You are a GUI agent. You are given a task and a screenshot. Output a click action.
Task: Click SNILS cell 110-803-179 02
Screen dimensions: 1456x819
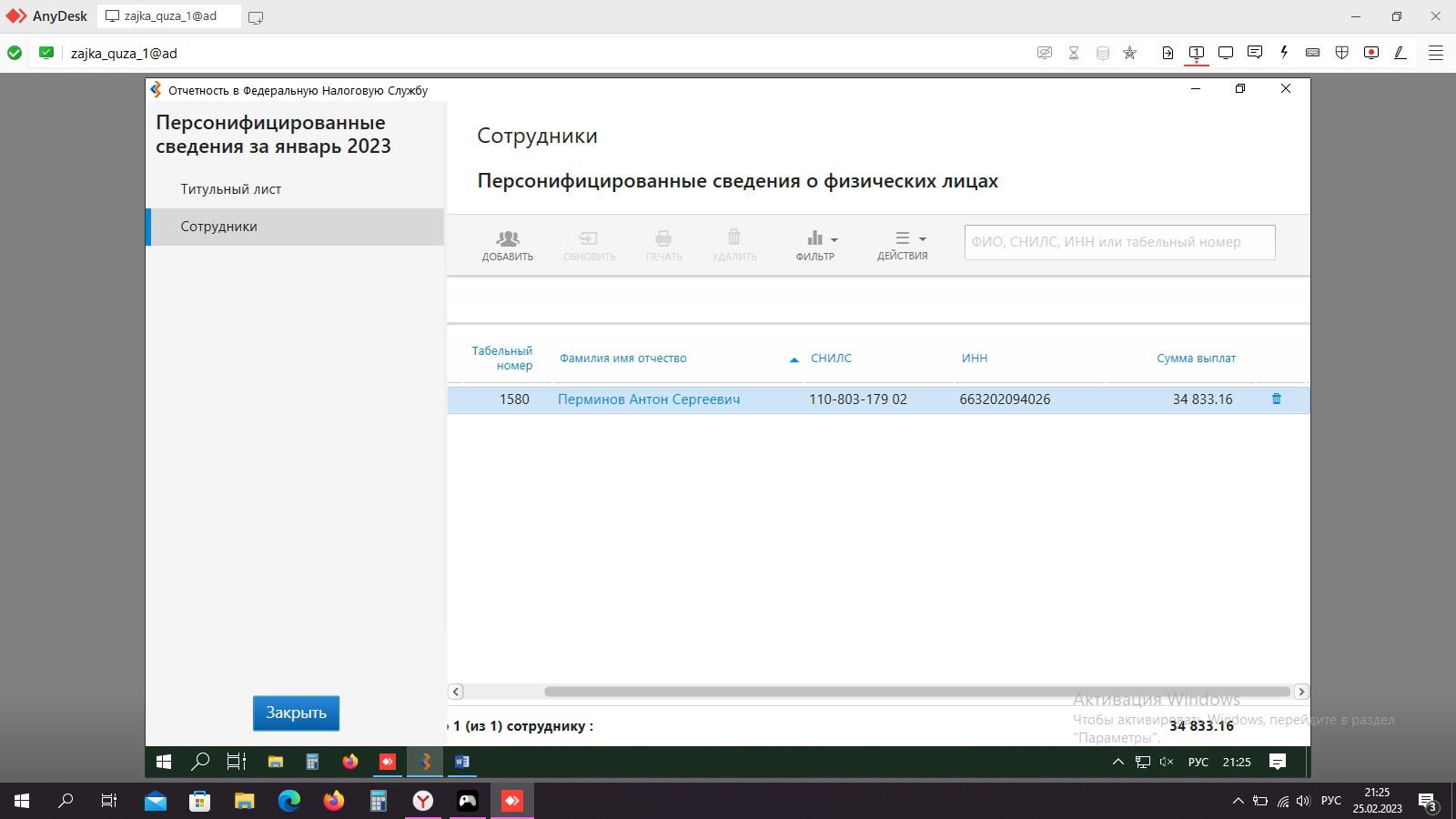pyautogui.click(x=858, y=399)
